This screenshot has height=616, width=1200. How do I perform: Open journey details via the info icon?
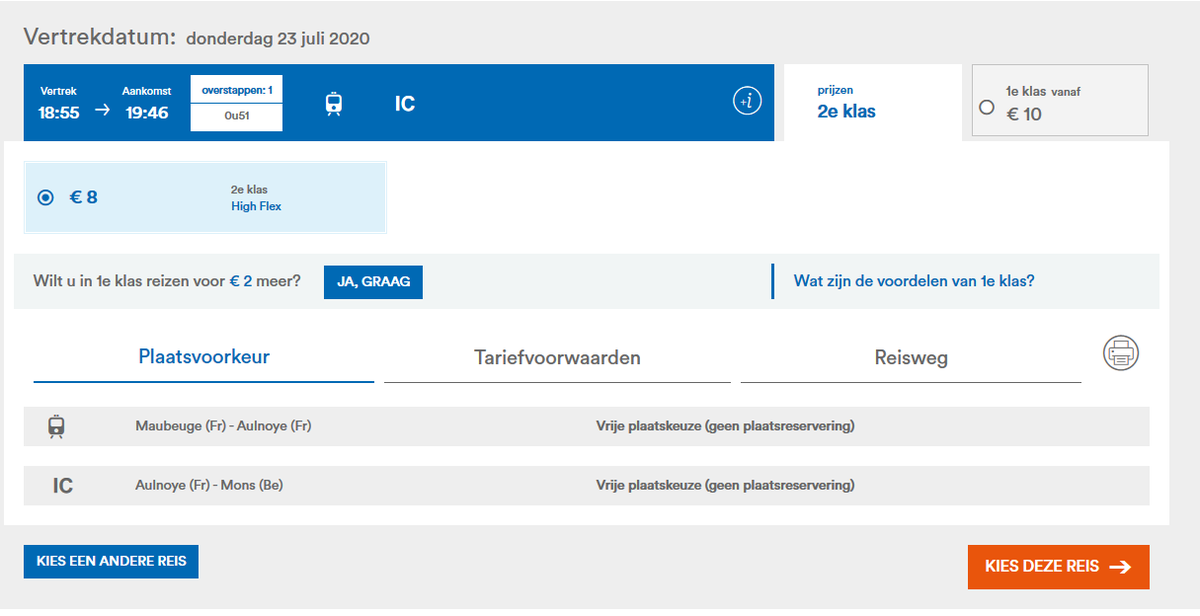(x=746, y=101)
